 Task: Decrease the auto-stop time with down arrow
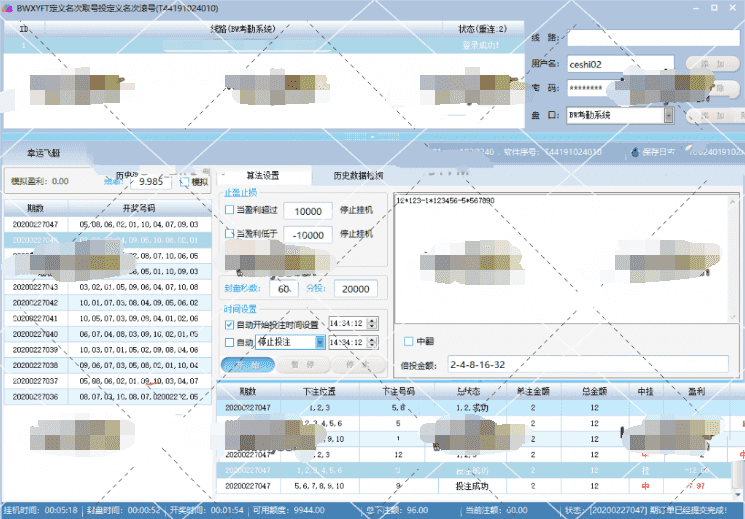click(372, 345)
